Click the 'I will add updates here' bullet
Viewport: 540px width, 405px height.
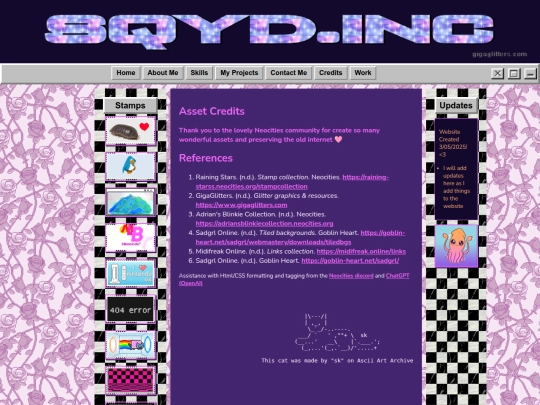456,187
